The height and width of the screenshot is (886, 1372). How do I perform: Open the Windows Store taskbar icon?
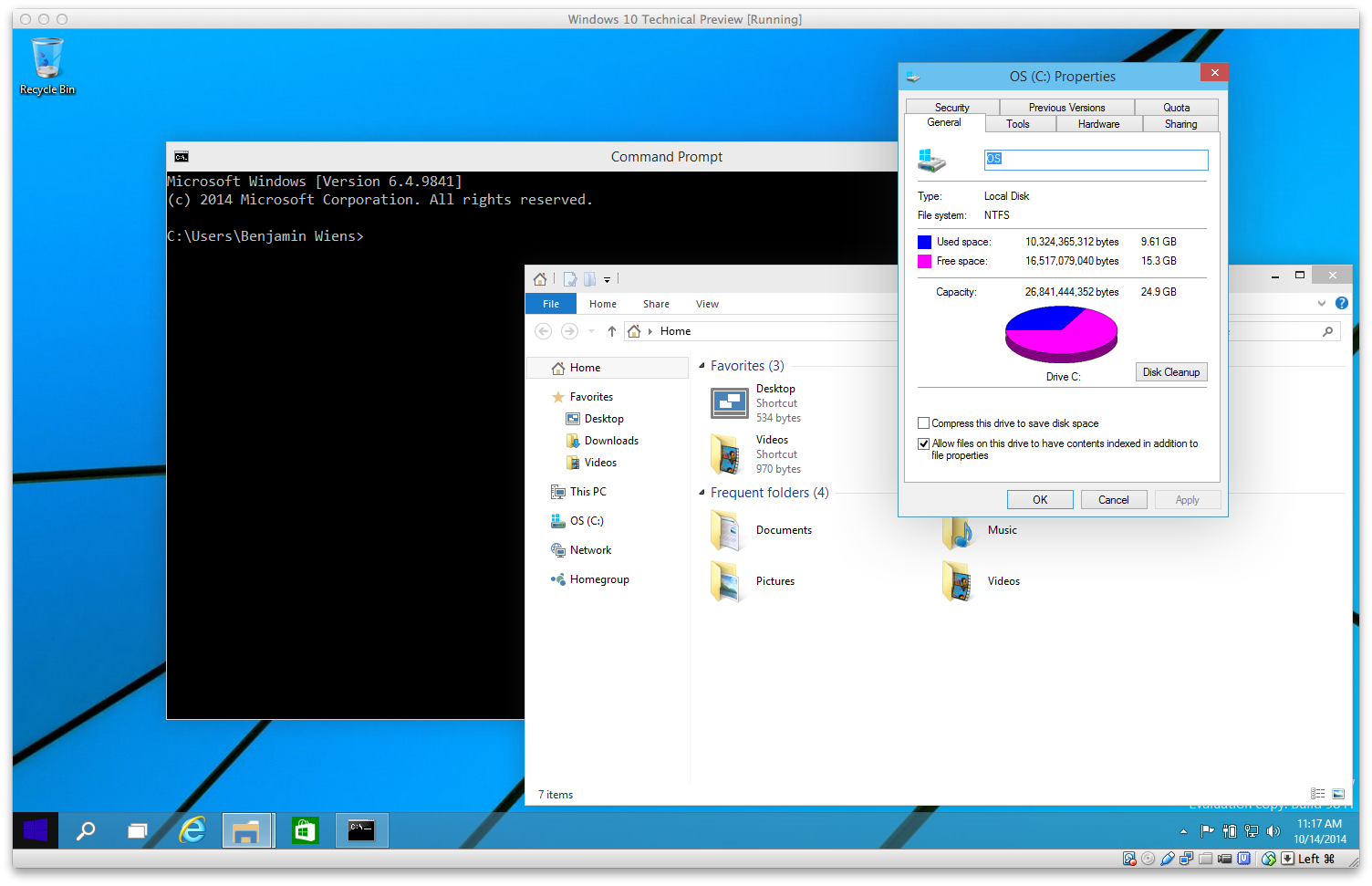(305, 830)
